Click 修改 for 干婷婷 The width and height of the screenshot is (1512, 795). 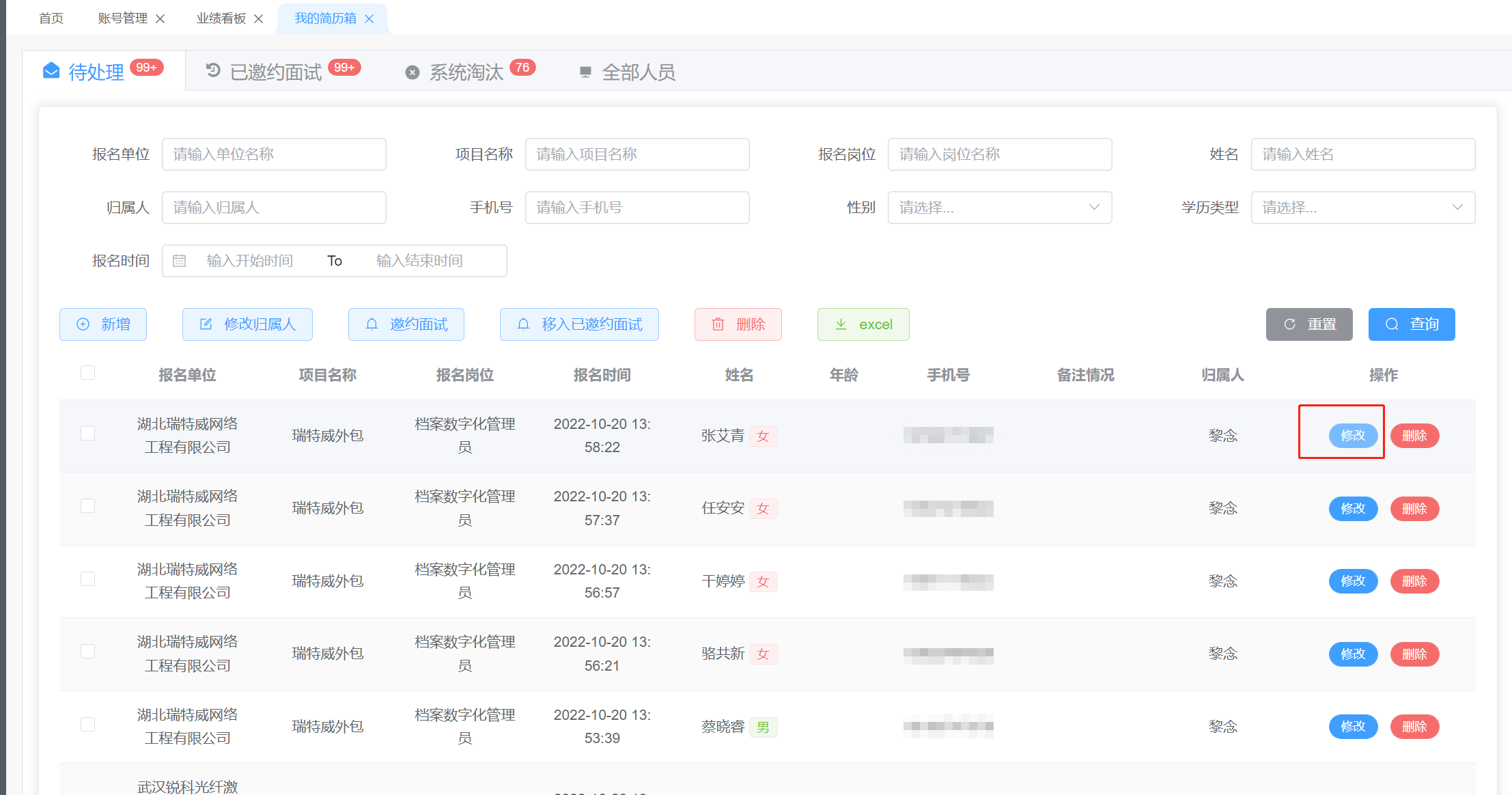point(1353,581)
